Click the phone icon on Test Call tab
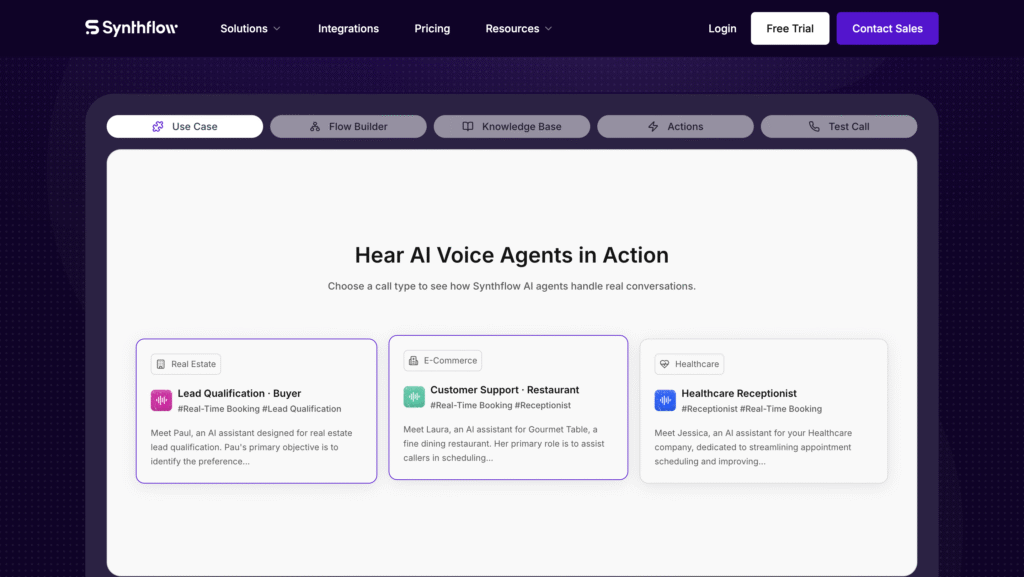Screen dimensions: 1024x577 click(814, 127)
